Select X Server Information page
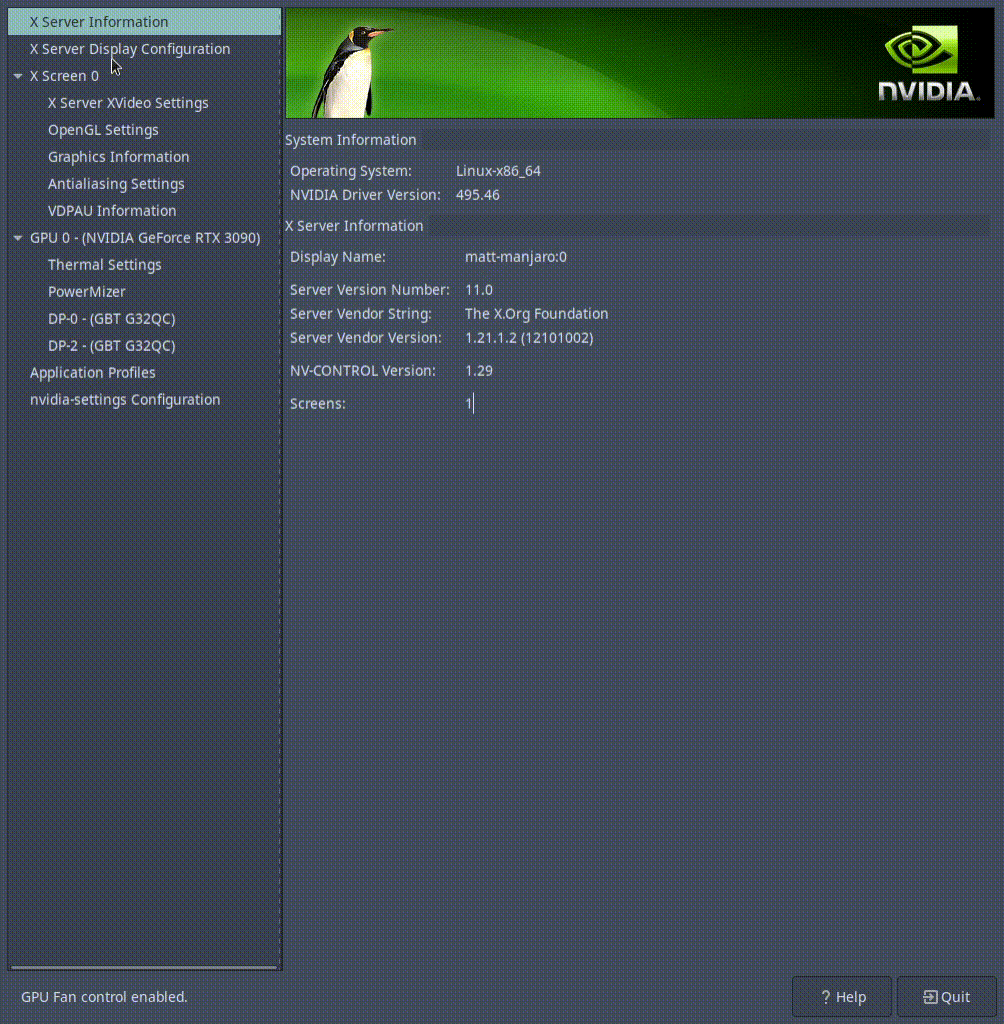 (x=99, y=22)
